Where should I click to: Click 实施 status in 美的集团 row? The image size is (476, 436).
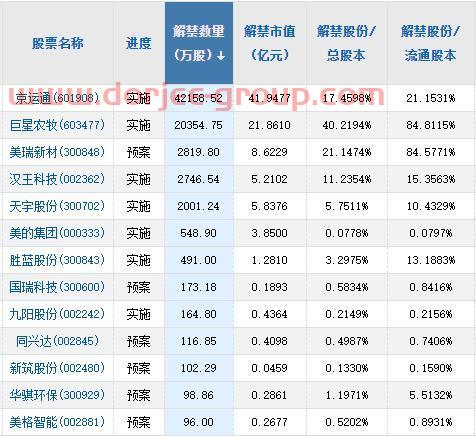[x=139, y=233]
